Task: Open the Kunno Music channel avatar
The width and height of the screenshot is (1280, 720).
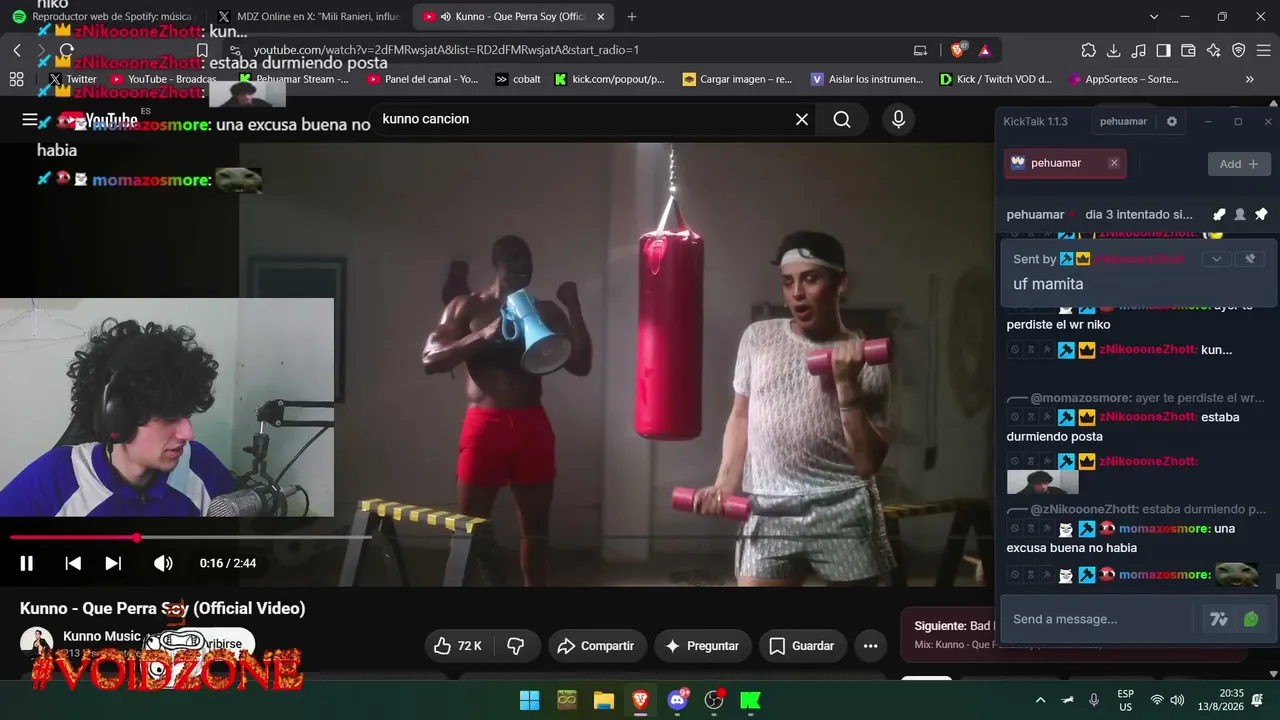Action: pyautogui.click(x=36, y=643)
